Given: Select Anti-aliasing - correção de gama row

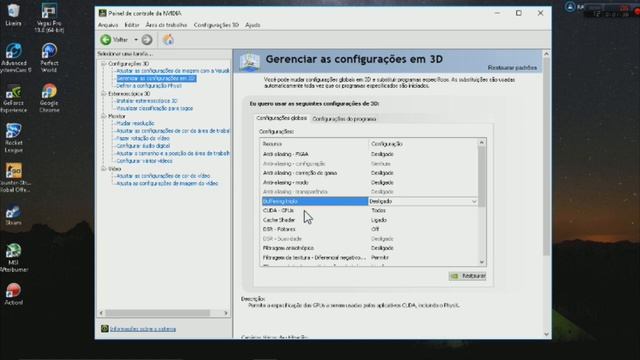Looking at the screenshot, I should (369, 173).
